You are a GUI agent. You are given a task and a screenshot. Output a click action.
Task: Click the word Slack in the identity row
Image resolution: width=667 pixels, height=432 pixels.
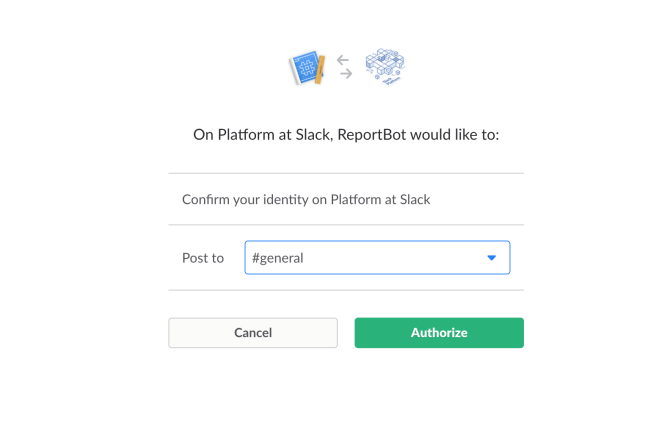415,199
